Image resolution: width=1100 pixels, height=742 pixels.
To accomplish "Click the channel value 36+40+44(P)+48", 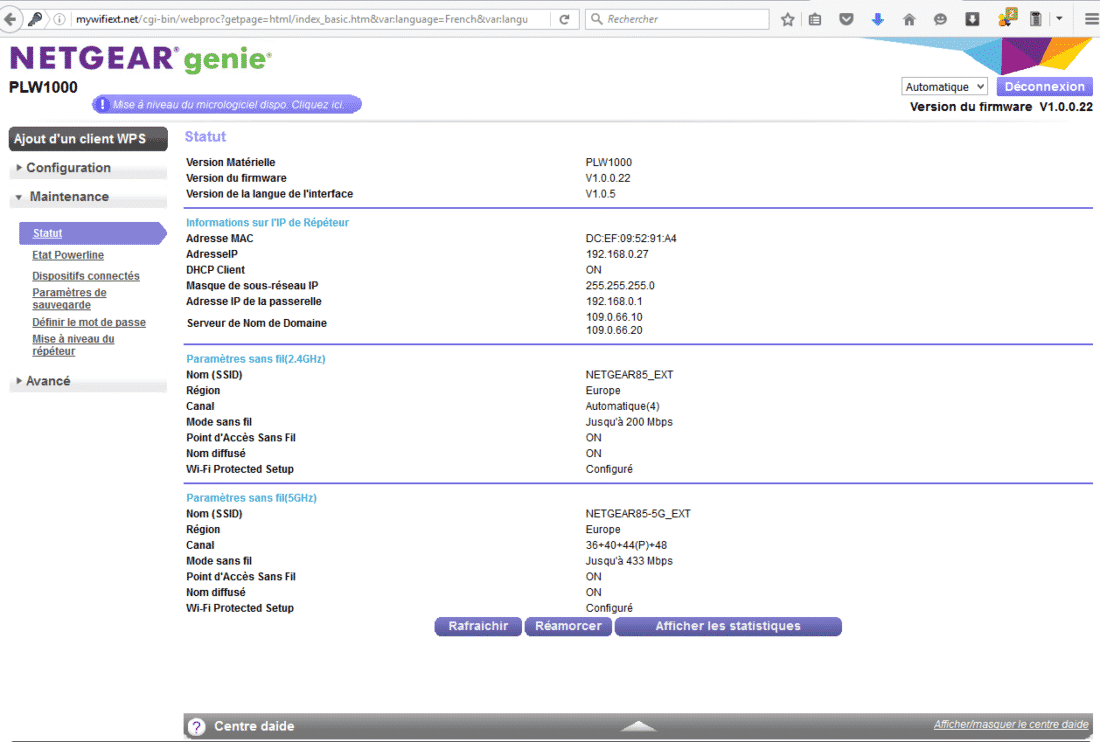I will point(626,545).
